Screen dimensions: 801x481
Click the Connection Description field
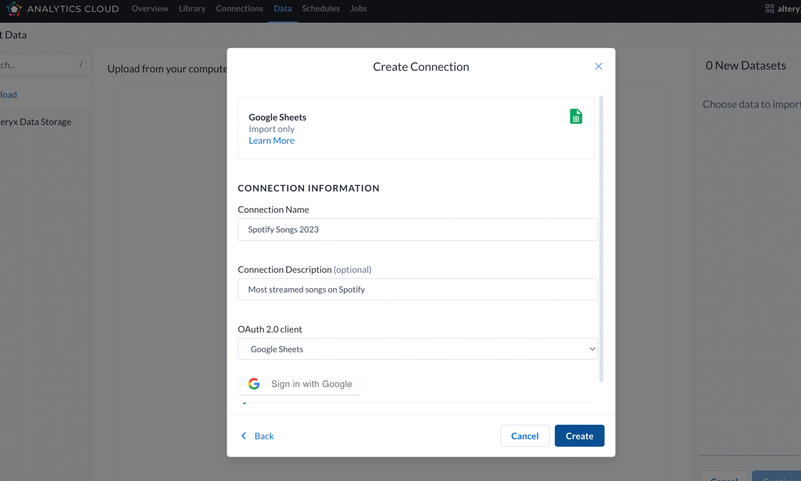point(417,289)
